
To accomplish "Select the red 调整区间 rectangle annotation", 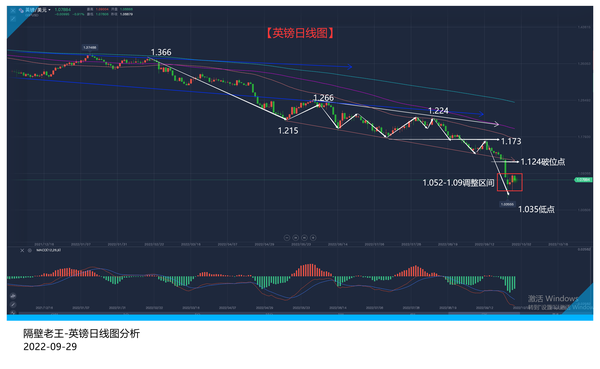I will 510,182.
